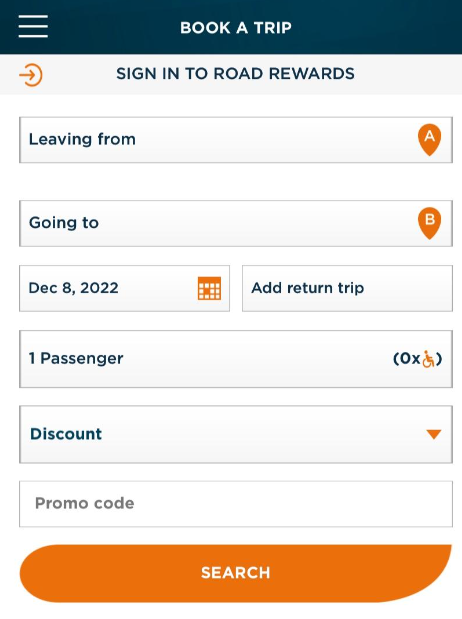Tap the orange location pin B
The width and height of the screenshot is (462, 619).
pyautogui.click(x=429, y=223)
